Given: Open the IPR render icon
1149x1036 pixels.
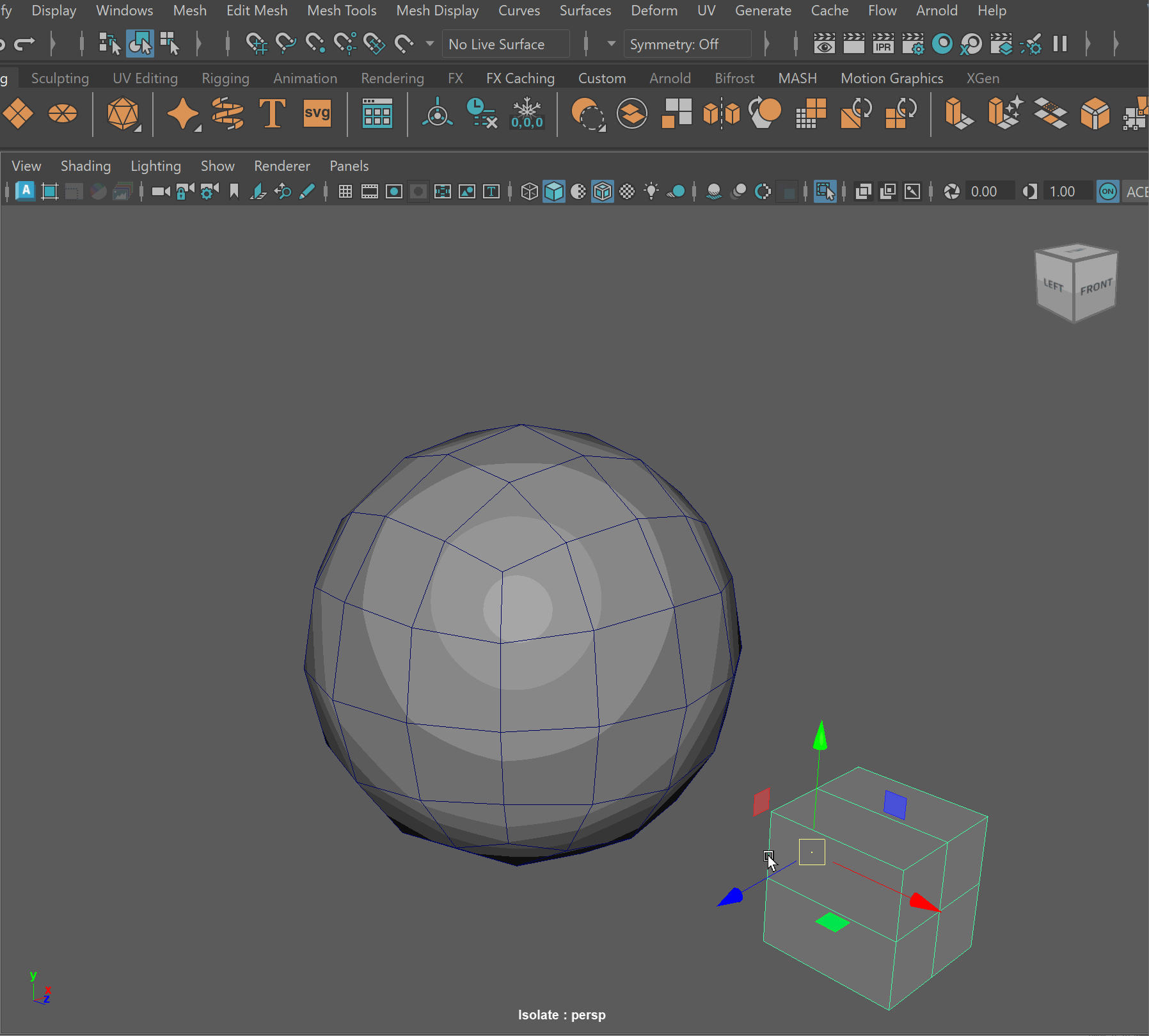Looking at the screenshot, I should (x=883, y=44).
